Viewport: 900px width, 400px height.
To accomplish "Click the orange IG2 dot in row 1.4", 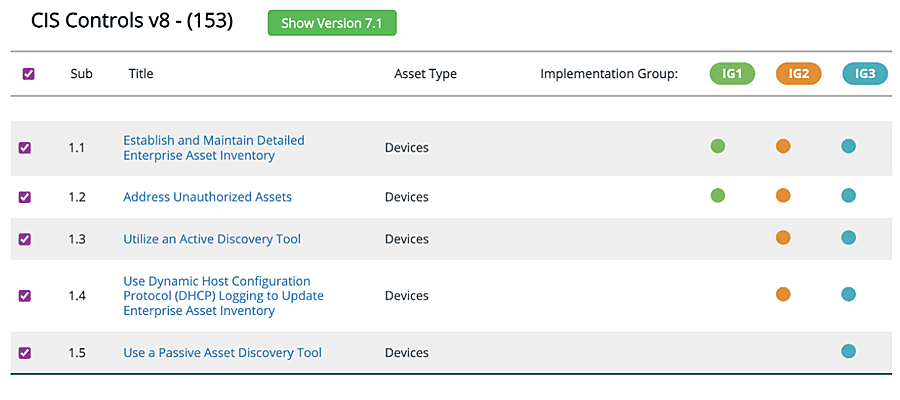I will click(783, 294).
